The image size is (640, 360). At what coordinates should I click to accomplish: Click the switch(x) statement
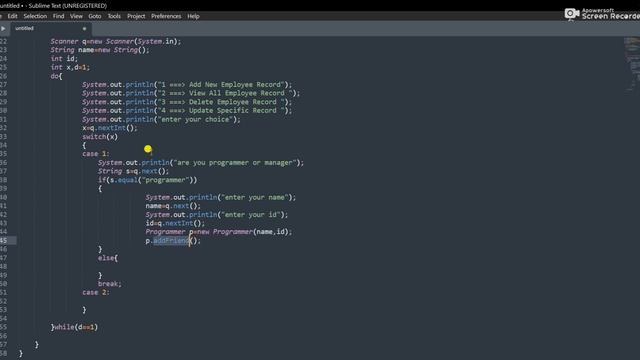click(100, 137)
